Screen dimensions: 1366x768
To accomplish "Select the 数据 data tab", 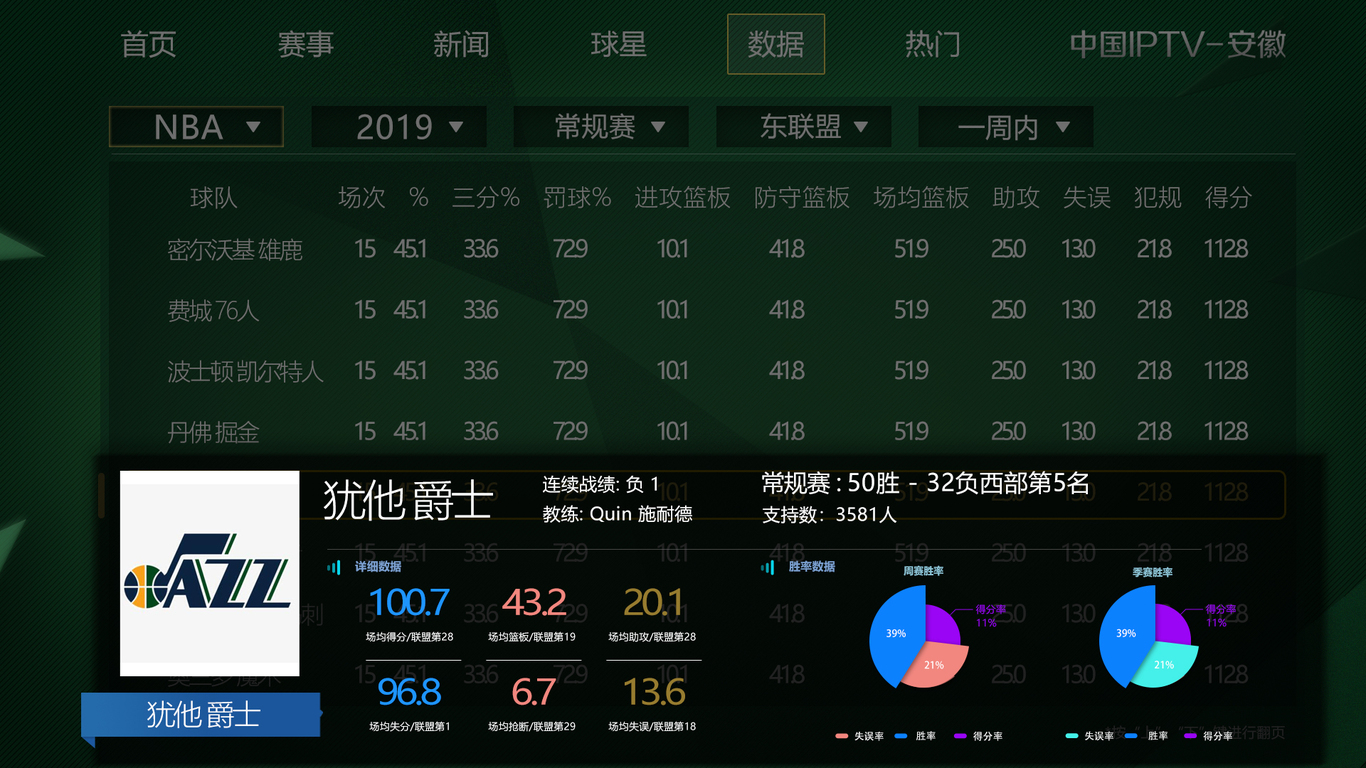I will pyautogui.click(x=776, y=44).
